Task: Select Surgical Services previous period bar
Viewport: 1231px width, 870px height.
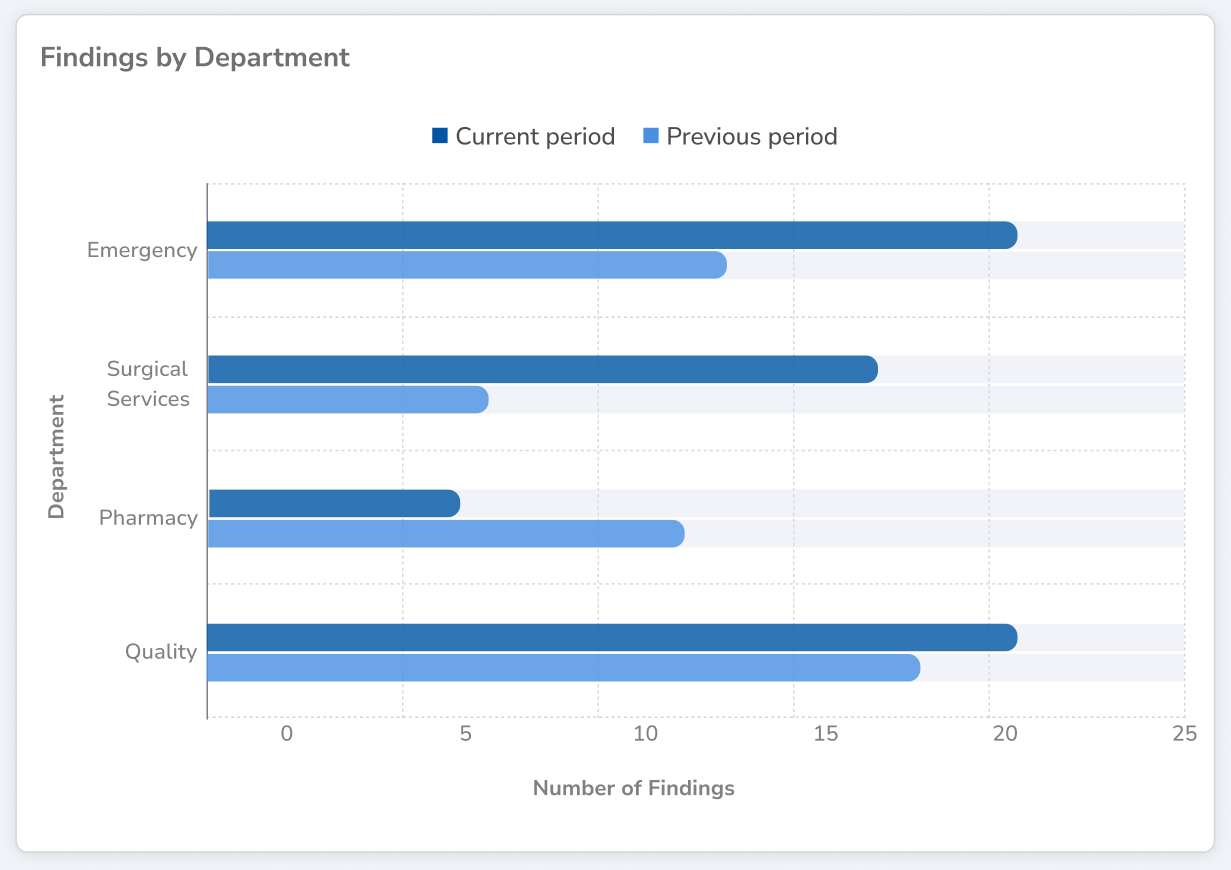Action: pos(348,399)
